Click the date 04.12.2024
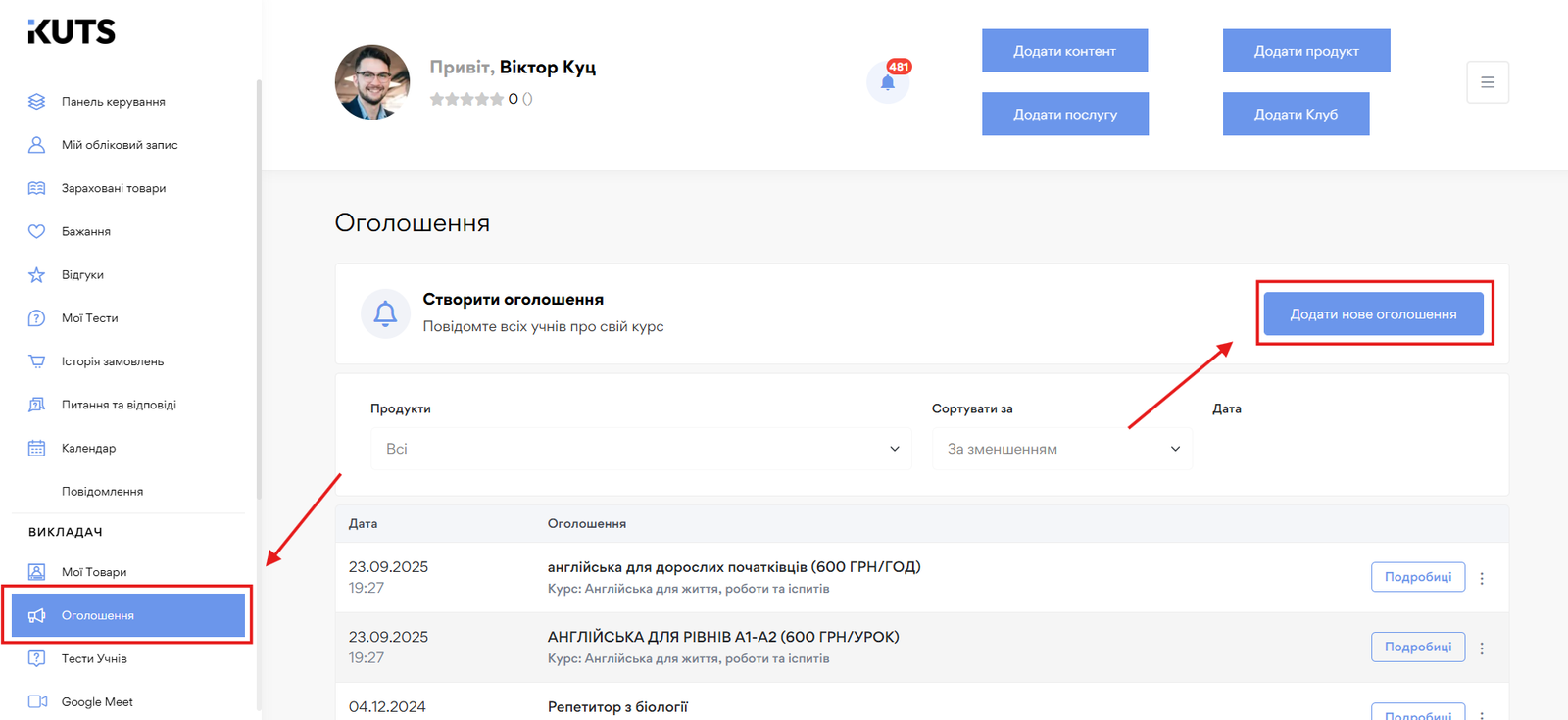This screenshot has width=1568, height=720. 387,706
